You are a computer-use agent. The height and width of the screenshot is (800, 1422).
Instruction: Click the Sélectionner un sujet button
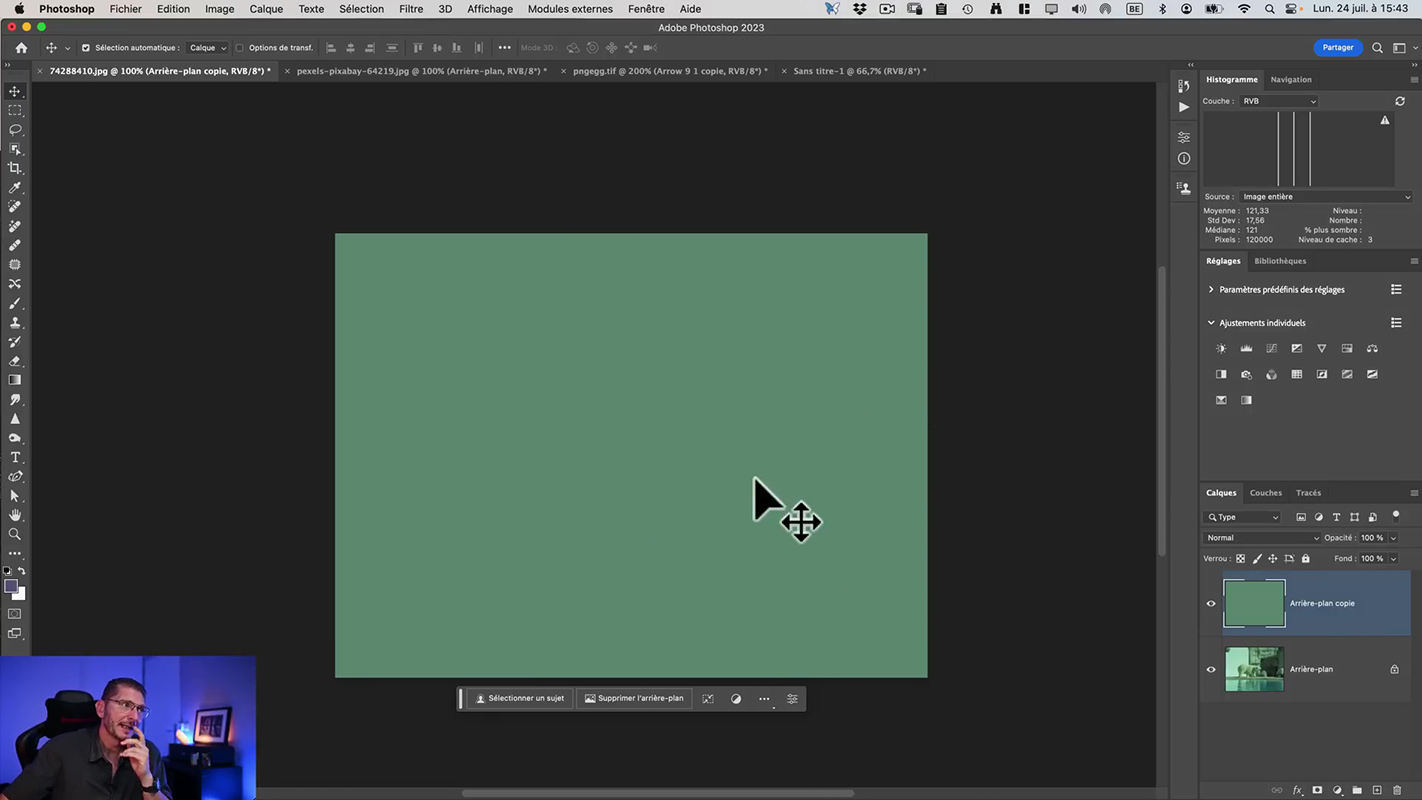(x=520, y=699)
